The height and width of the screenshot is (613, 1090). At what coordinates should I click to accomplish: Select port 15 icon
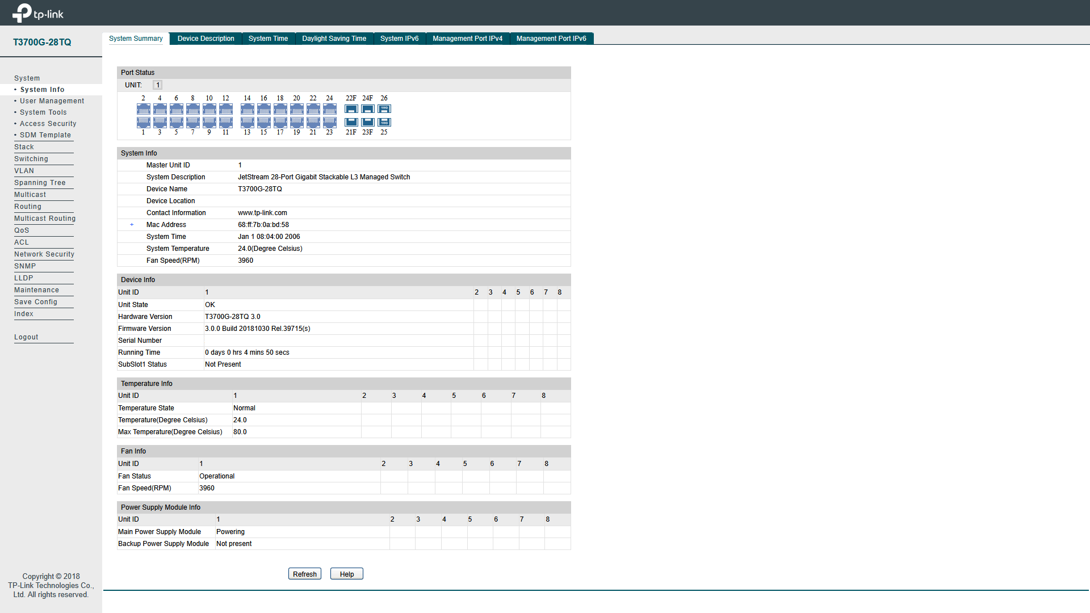point(263,122)
